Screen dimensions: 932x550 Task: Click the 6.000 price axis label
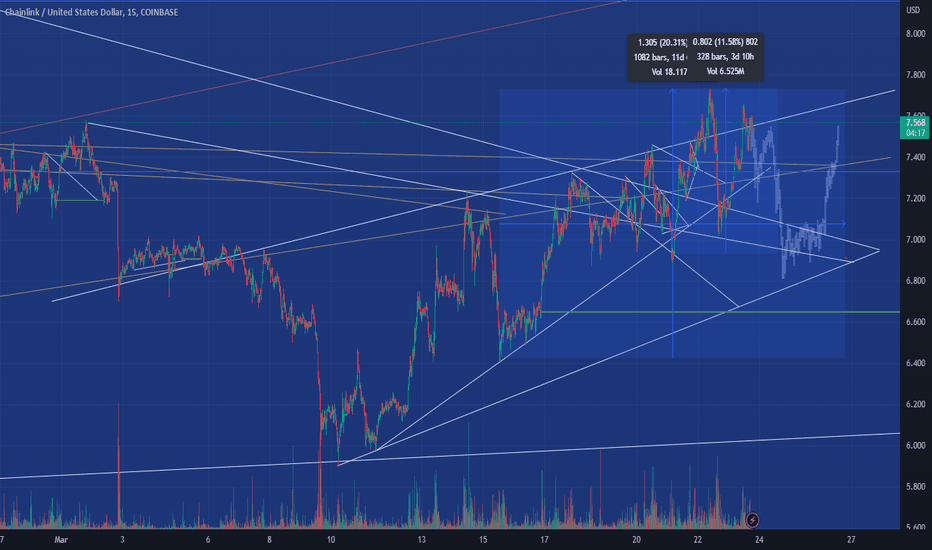915,445
